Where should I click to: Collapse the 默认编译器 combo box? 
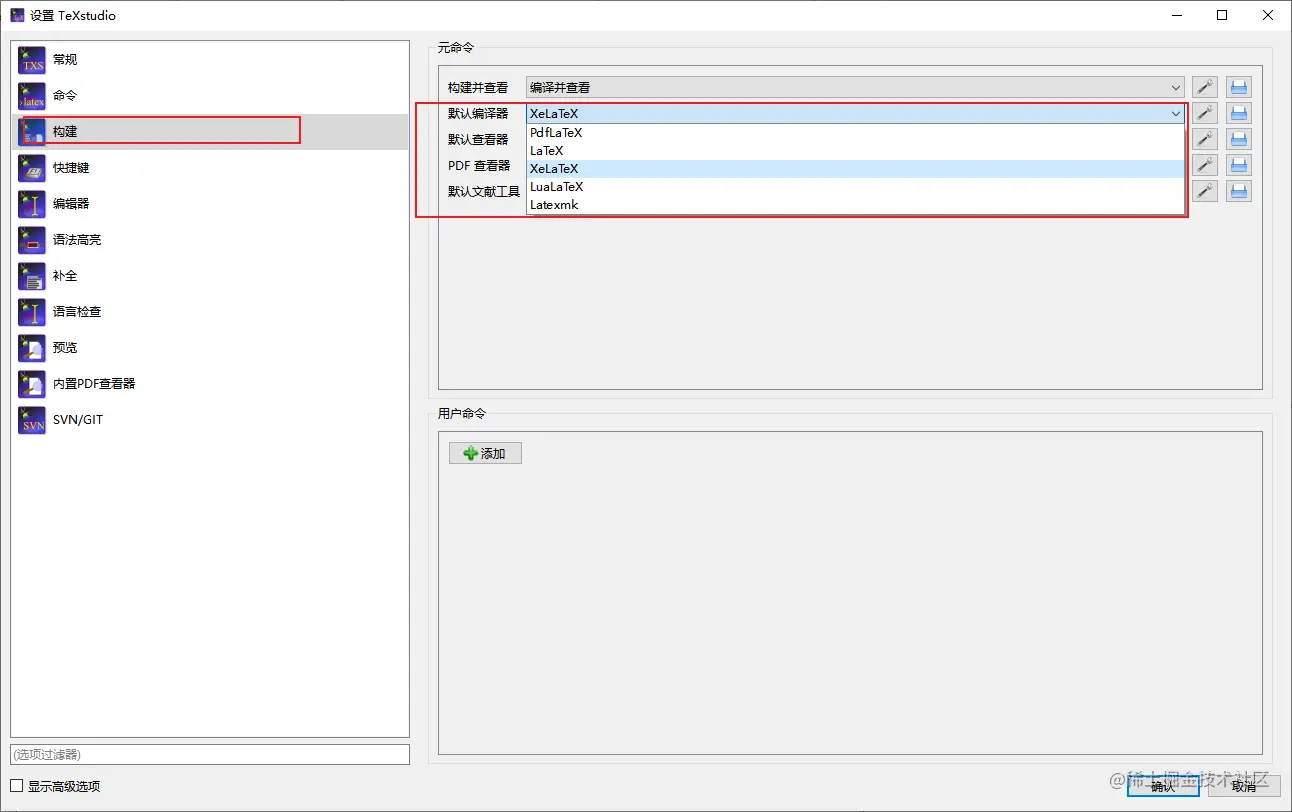(855, 114)
